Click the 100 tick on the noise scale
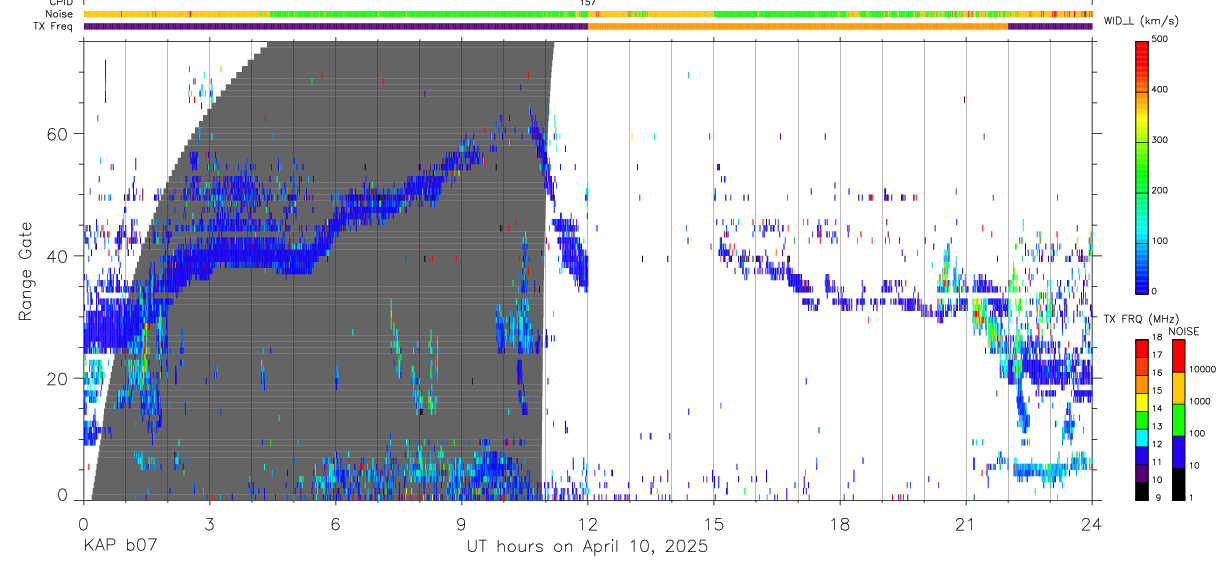This screenshot has height=567, width=1228. [1196, 433]
